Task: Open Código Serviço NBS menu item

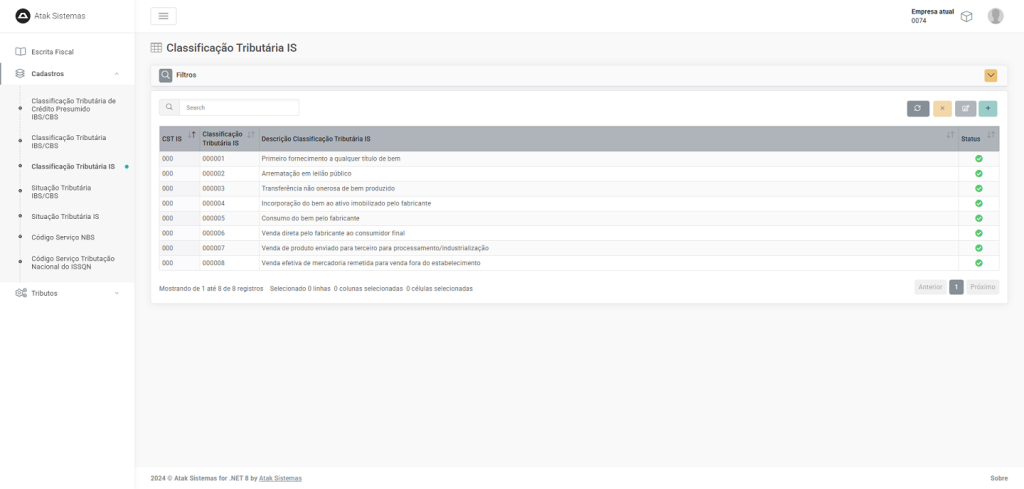Action: coord(62,237)
